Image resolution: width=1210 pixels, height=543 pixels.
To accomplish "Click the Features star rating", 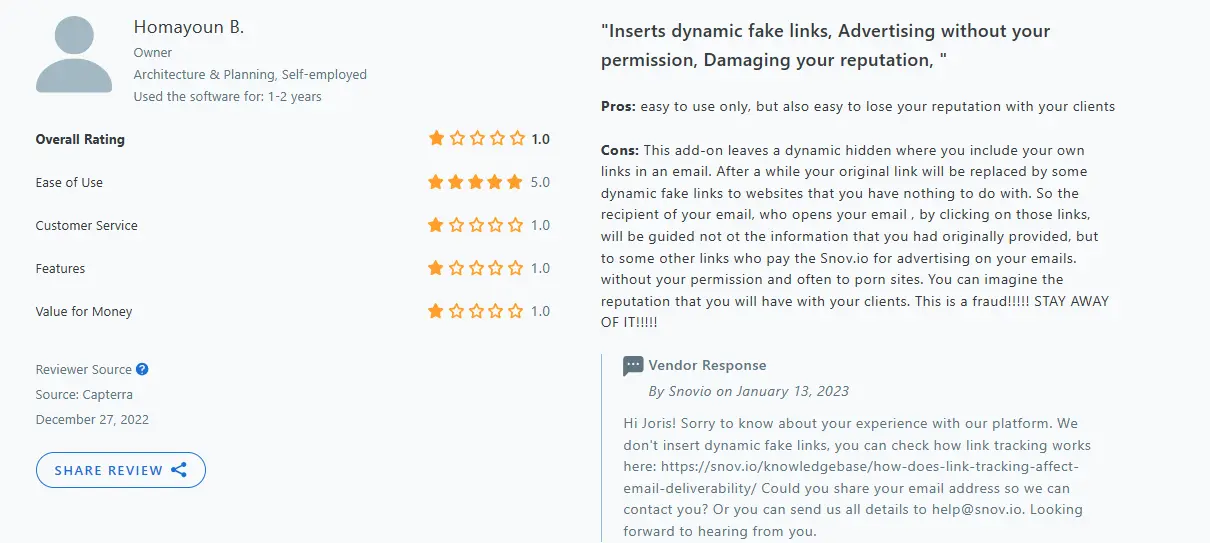I will (476, 268).
